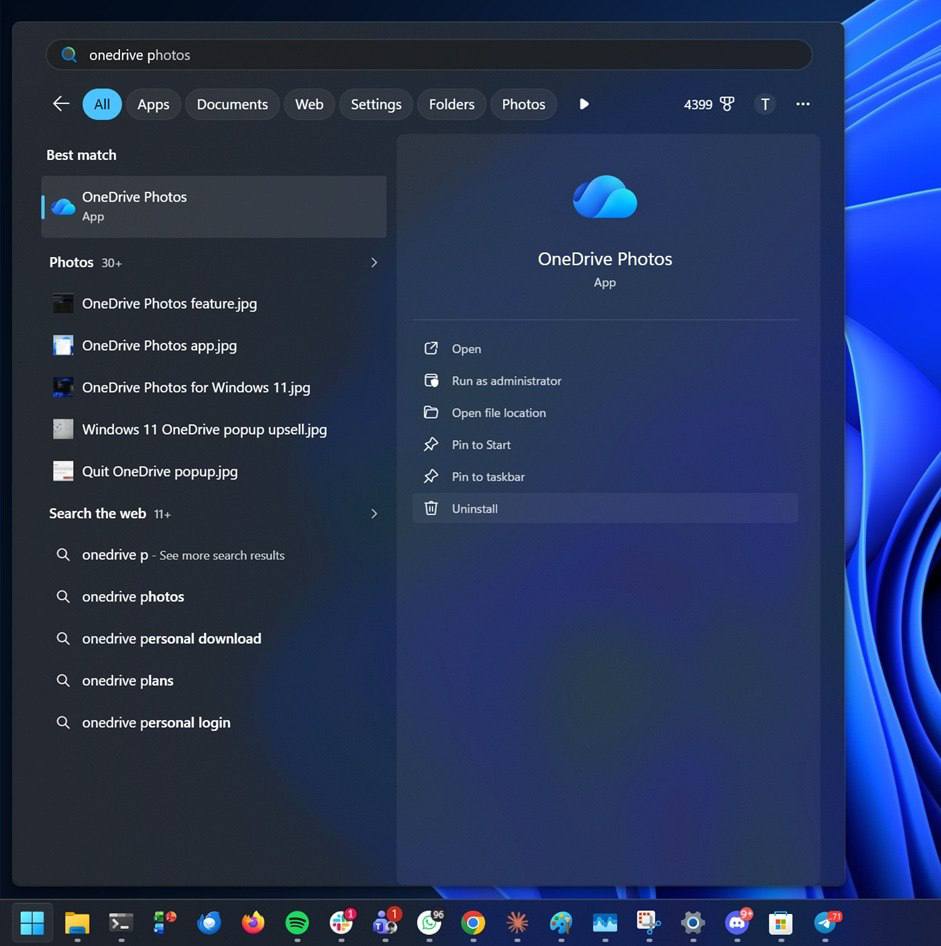Select the All filter tab
Screen dimensions: 941x946
pyautogui.click(x=102, y=104)
